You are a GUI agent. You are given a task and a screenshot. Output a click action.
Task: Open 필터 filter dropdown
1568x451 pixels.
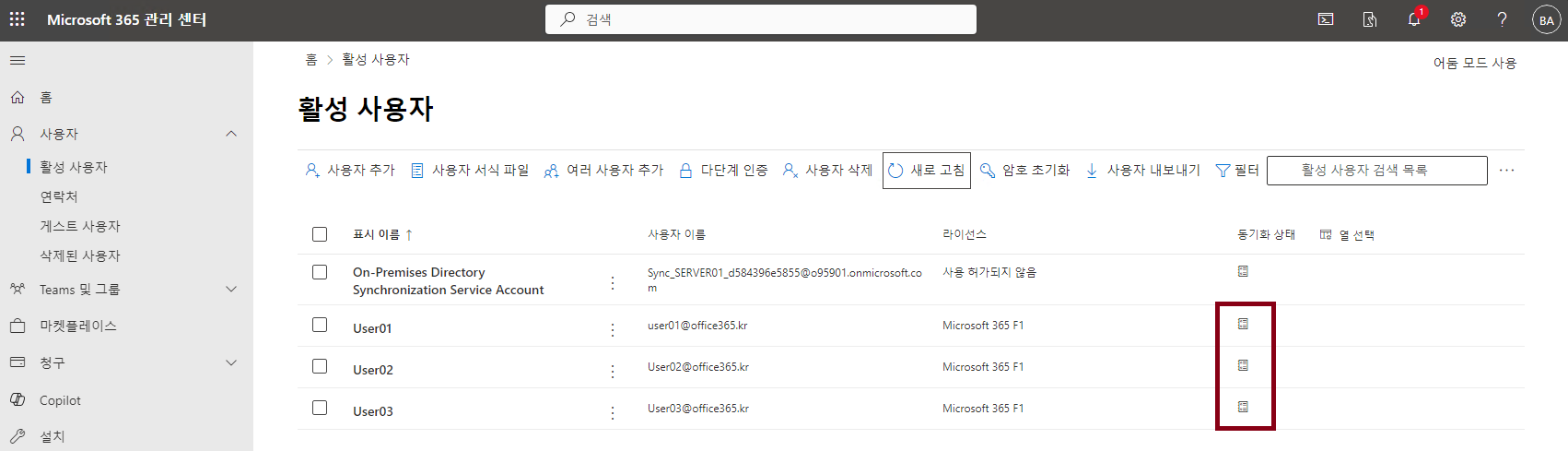click(1237, 171)
